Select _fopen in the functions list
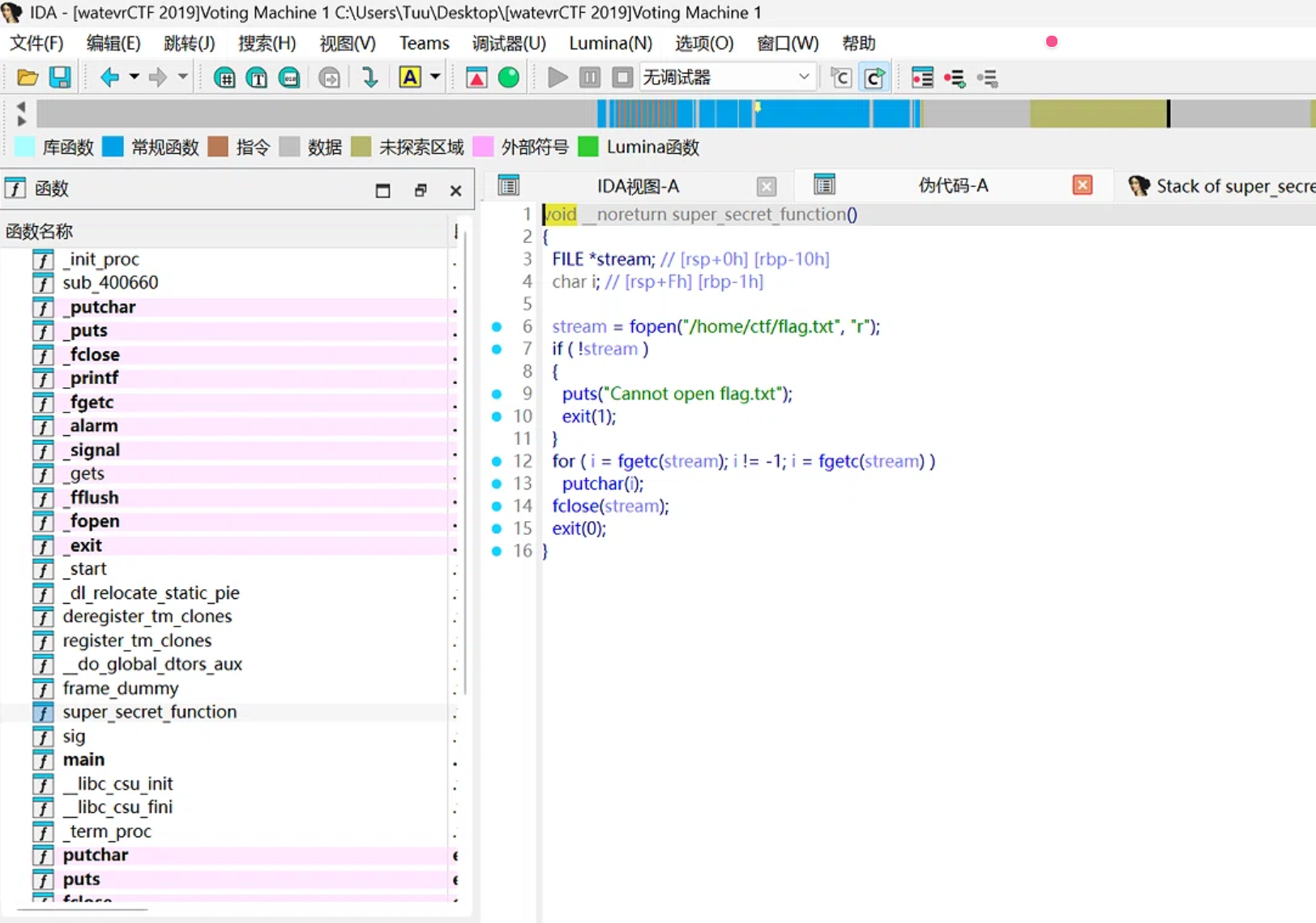The height and width of the screenshot is (923, 1316). (94, 521)
